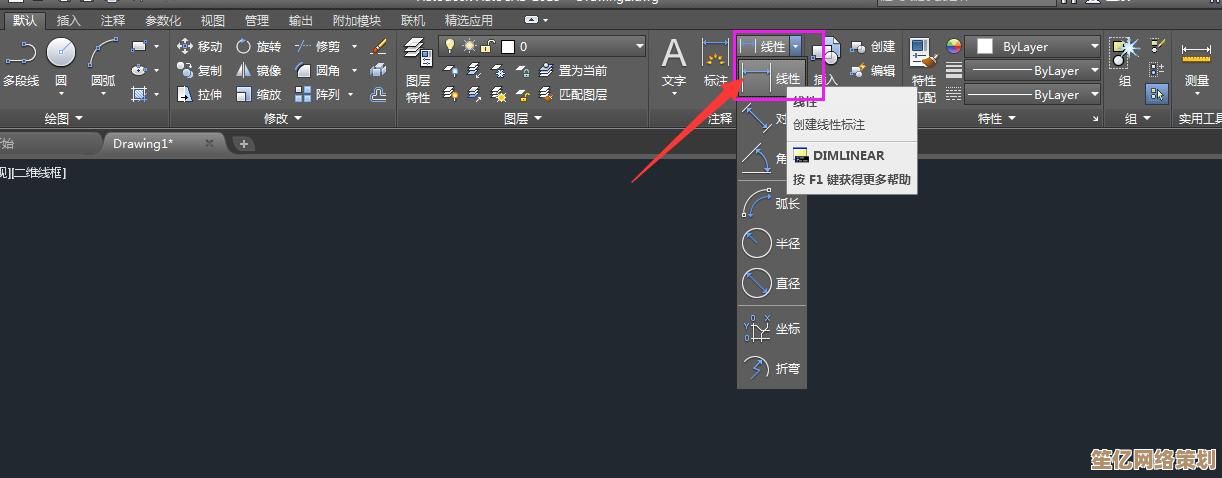Screen dimensions: 1222x478
Task: Activate the 移动 (move) tool
Action: click(x=199, y=46)
